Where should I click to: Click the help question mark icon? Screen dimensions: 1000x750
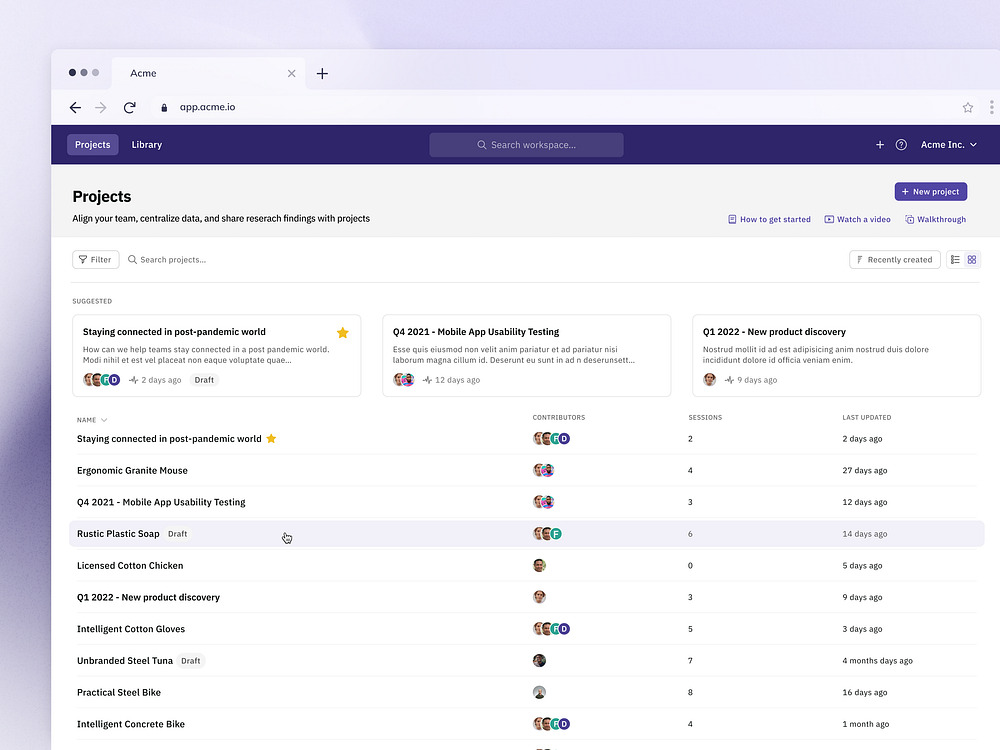click(x=901, y=145)
